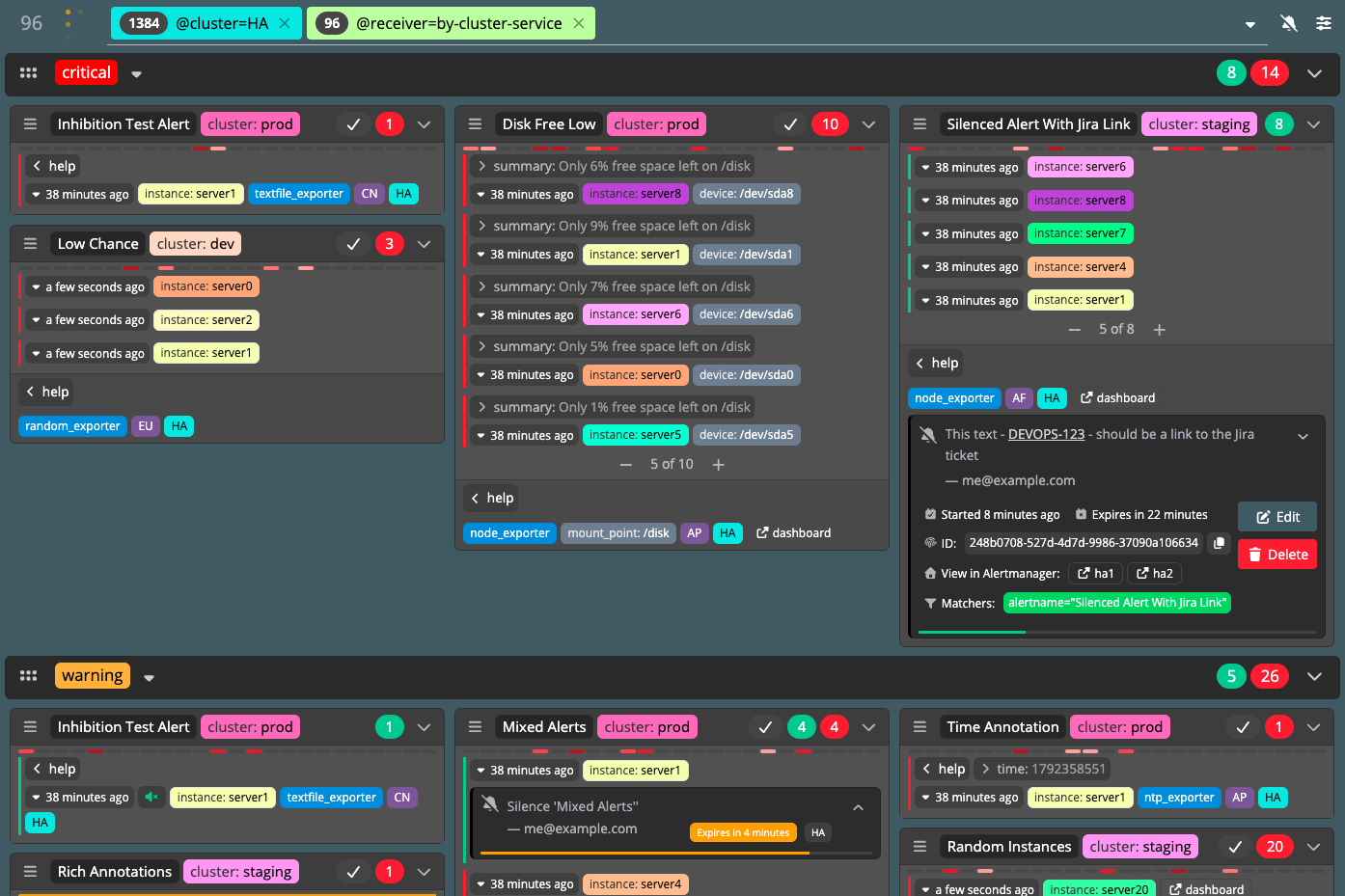
Task: Open settings sliders icon in top bar
Action: point(1324,23)
